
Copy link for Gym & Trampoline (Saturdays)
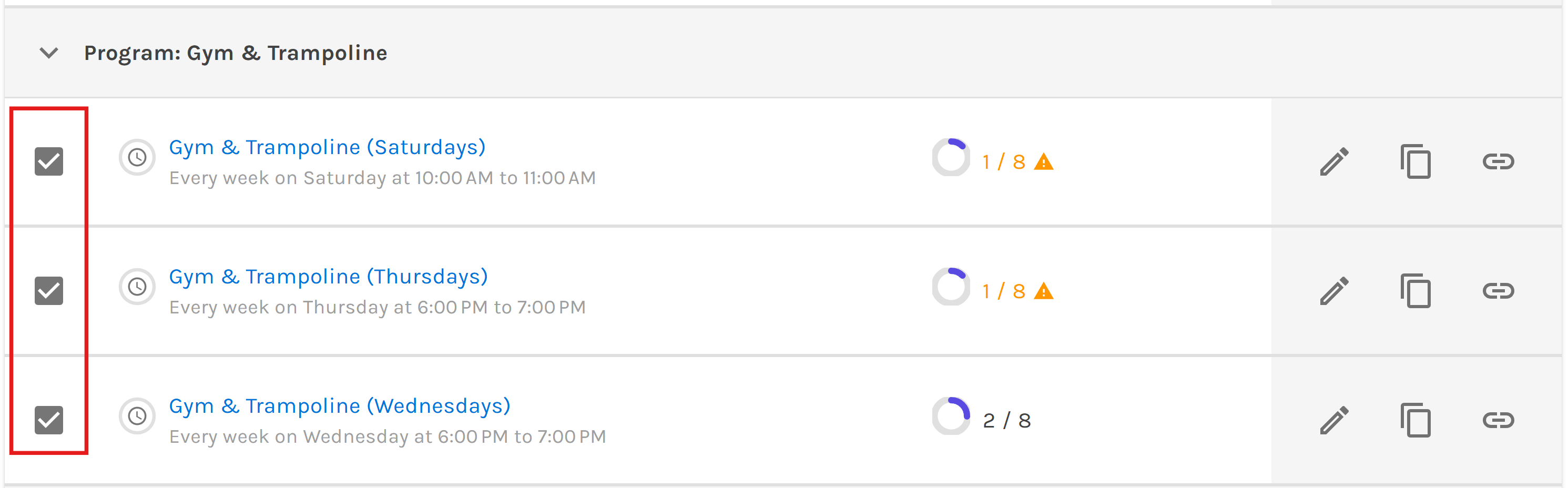[1498, 161]
